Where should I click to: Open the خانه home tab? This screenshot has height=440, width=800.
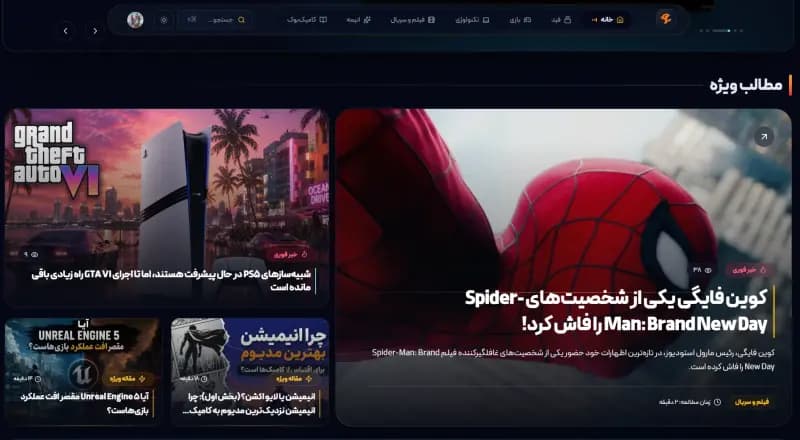[x=607, y=20]
